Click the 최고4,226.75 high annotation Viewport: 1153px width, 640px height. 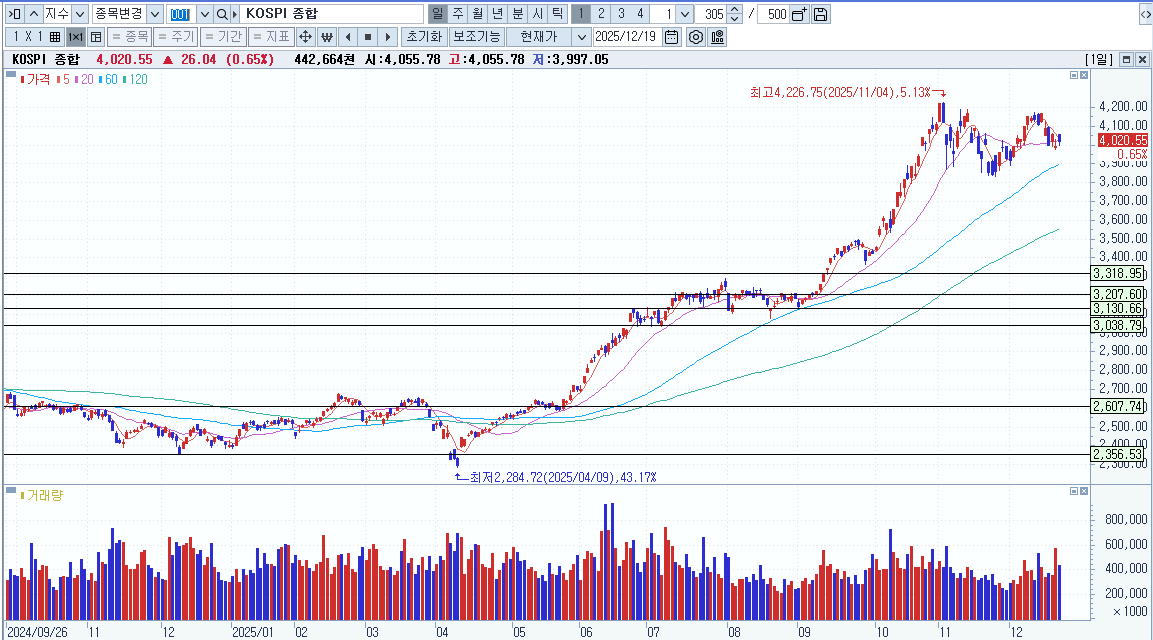coord(840,92)
